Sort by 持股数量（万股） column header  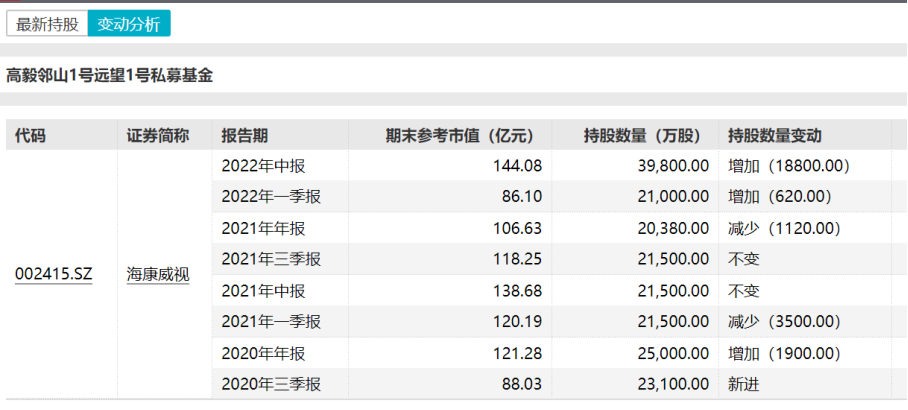tap(649, 136)
